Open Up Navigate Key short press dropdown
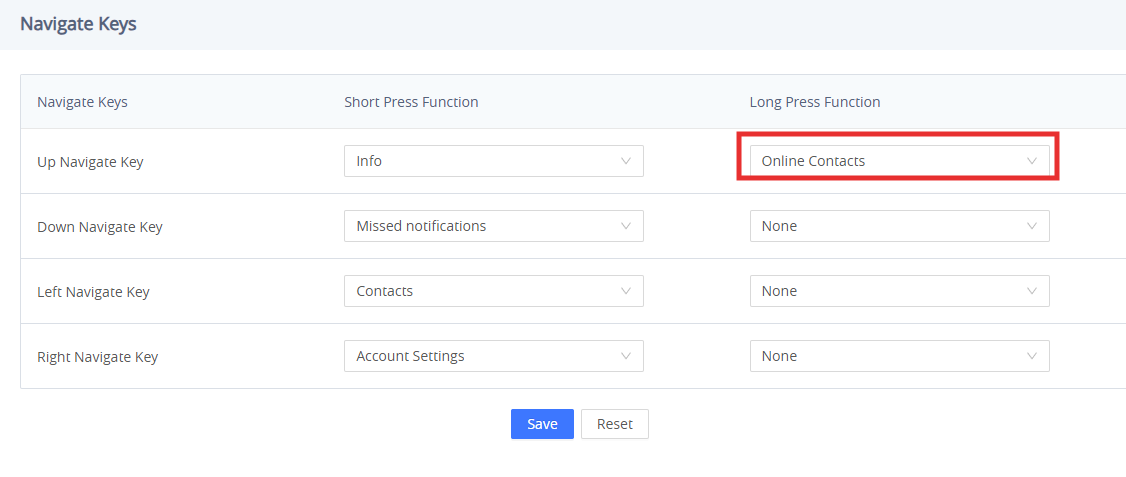Viewport: 1126px width, 477px height. click(x=493, y=161)
